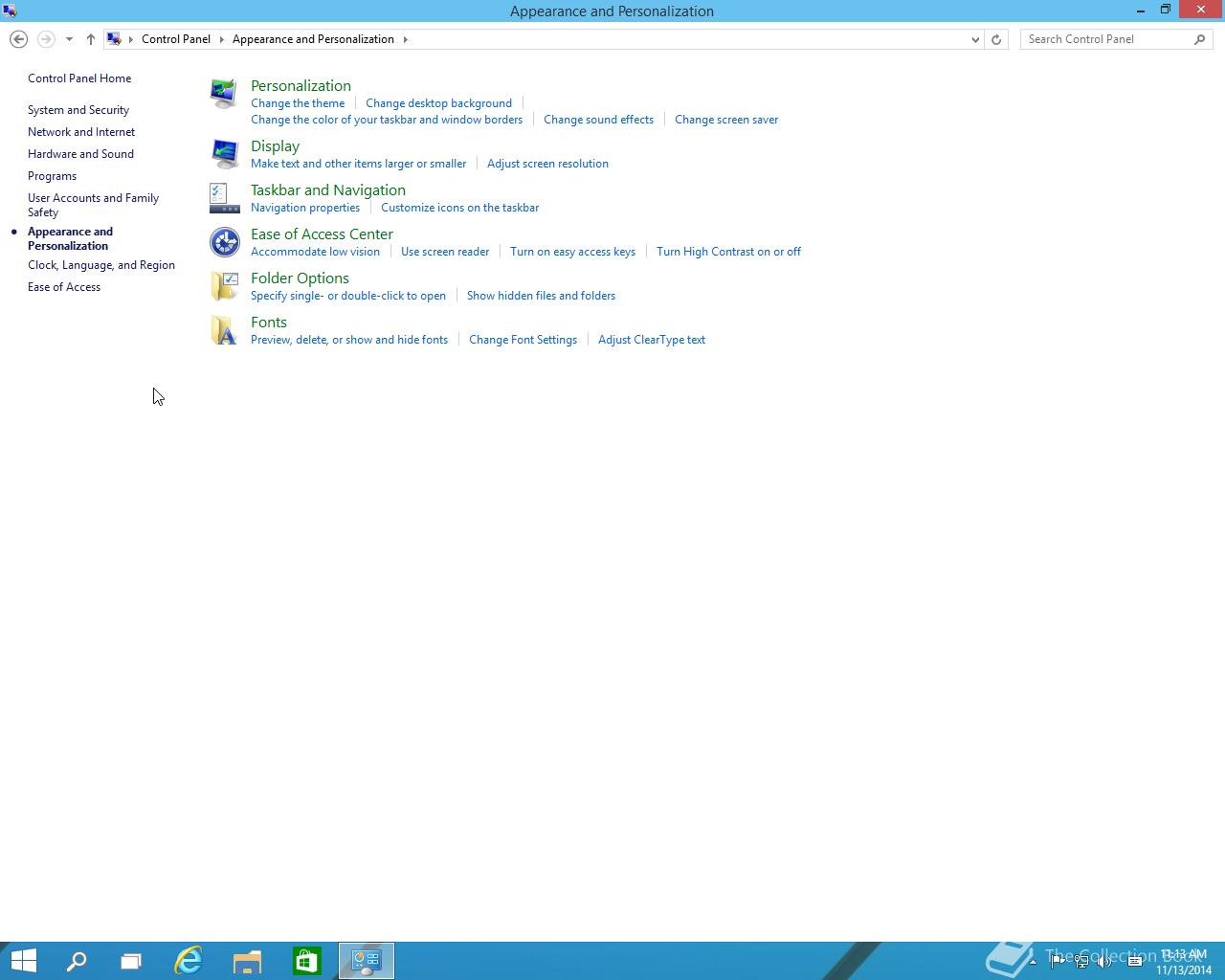Image resolution: width=1225 pixels, height=980 pixels.
Task: Open taskbar Search magnifier
Action: 76,961
